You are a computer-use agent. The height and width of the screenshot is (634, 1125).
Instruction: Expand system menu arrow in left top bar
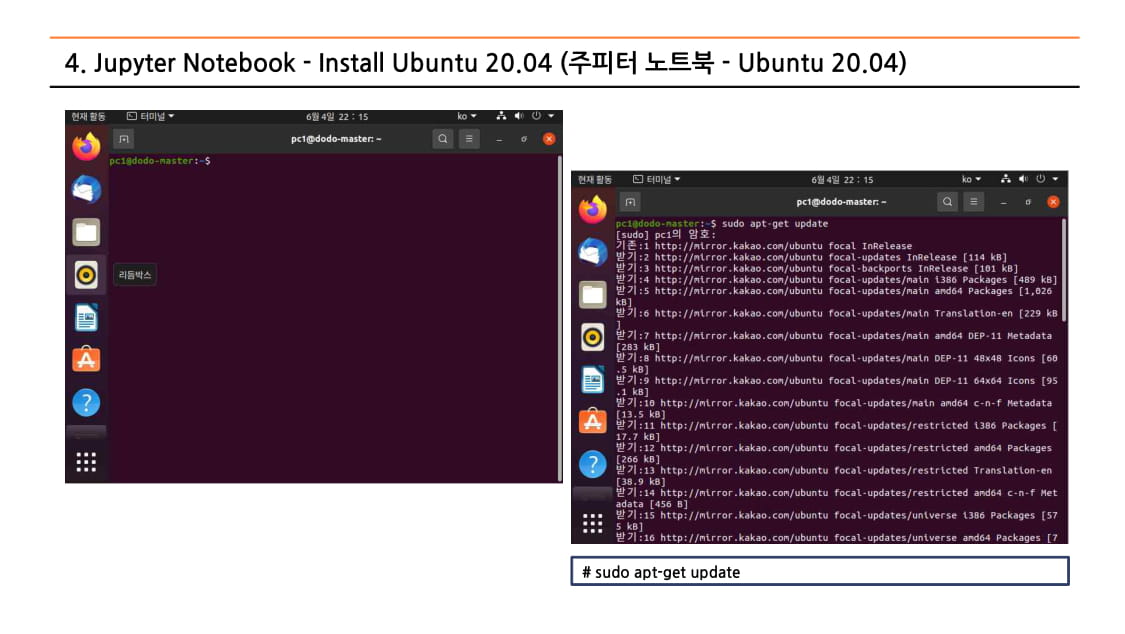pos(552,116)
